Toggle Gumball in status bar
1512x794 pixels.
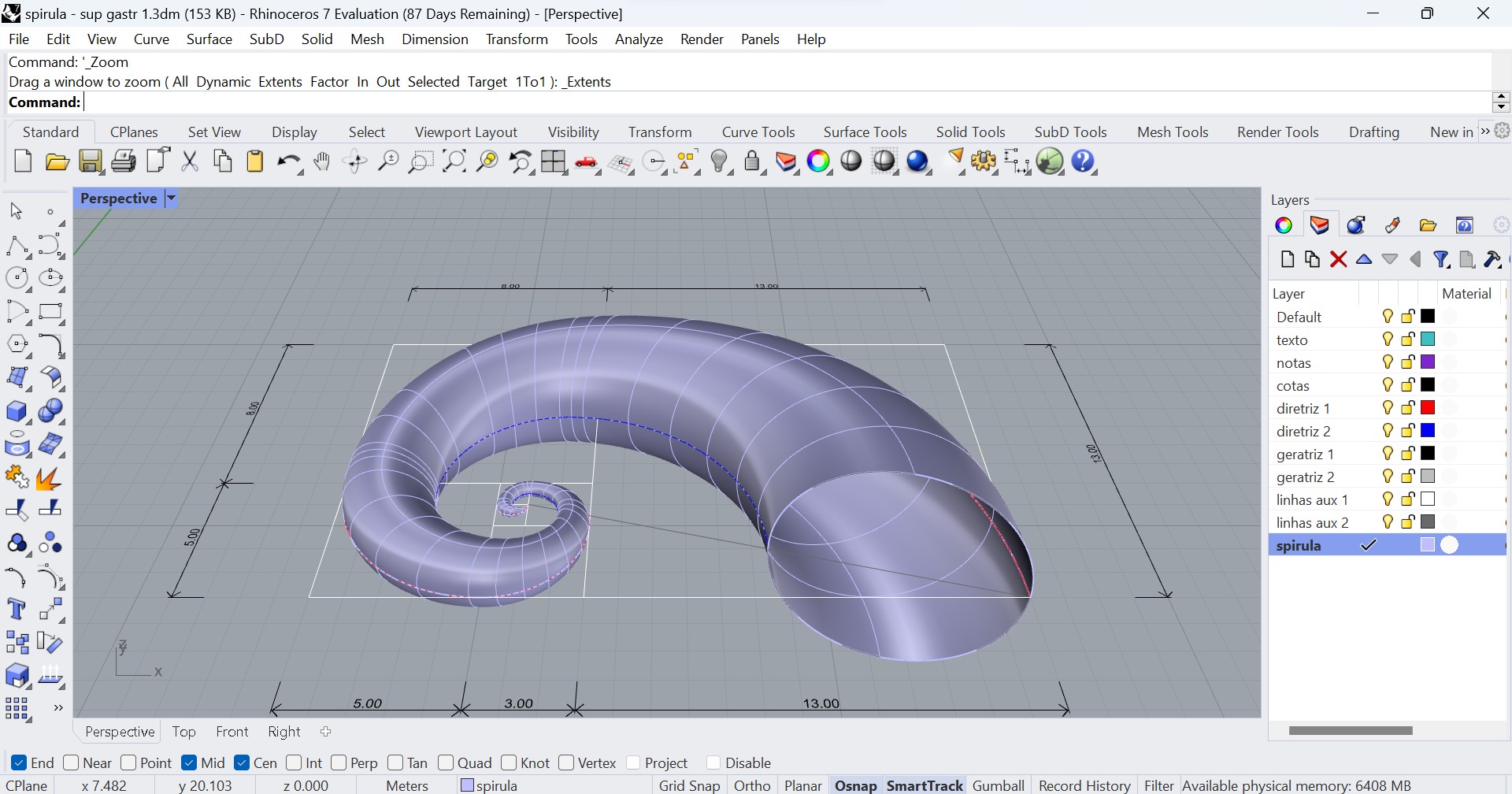coord(998,785)
